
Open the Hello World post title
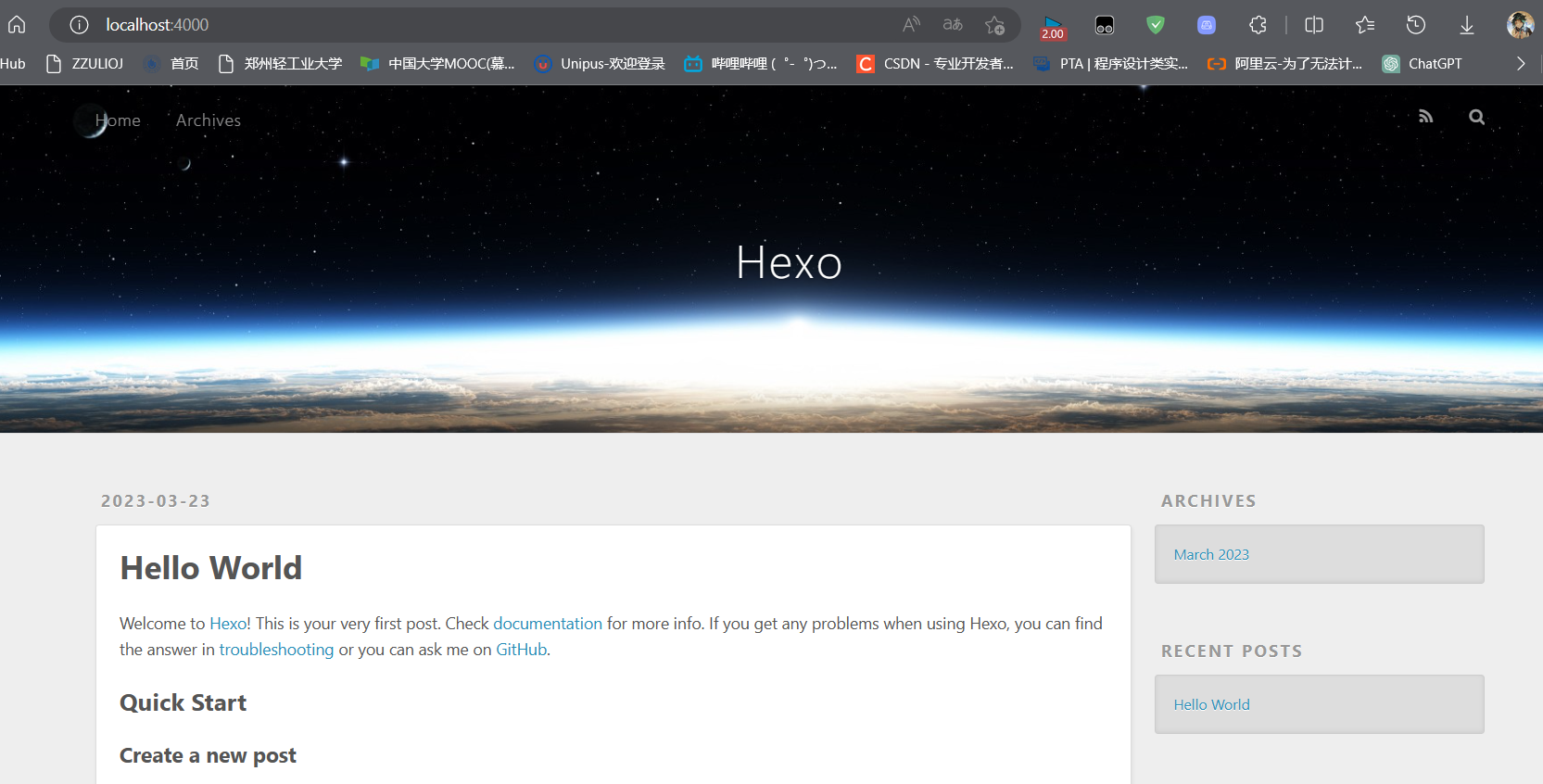tap(211, 568)
